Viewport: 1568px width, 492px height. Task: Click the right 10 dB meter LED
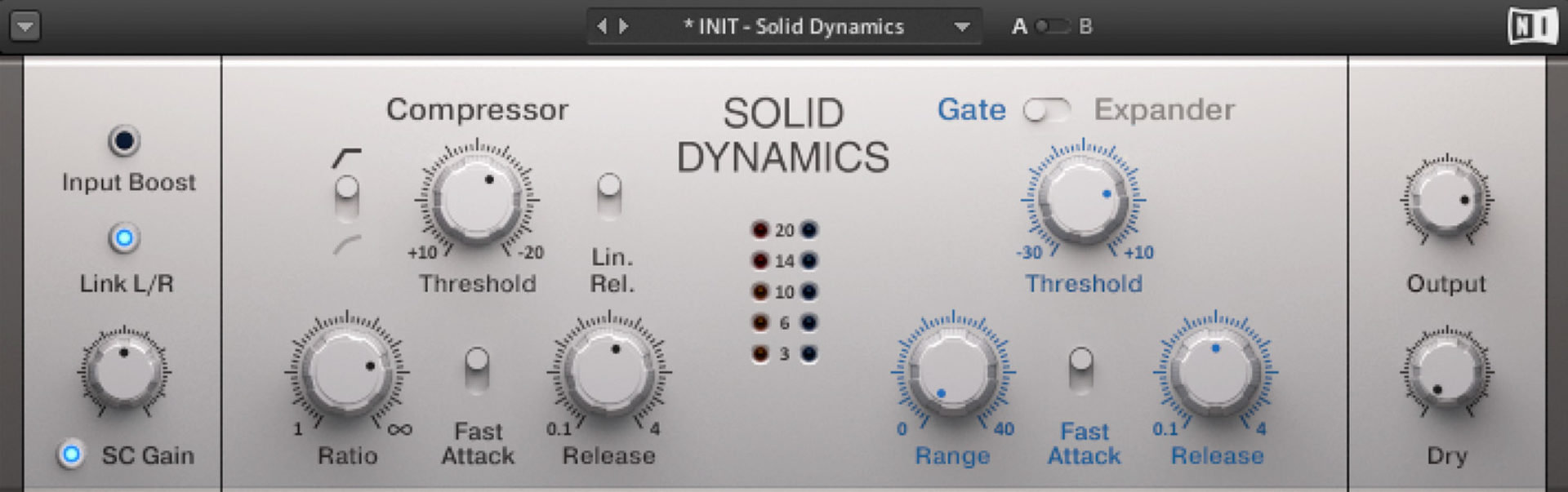click(808, 292)
